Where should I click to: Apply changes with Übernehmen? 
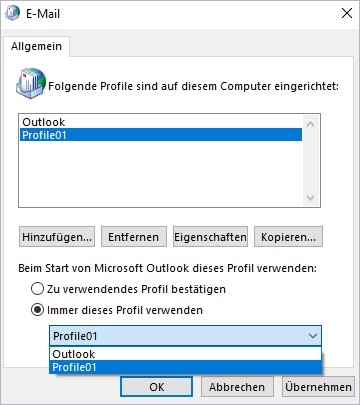coord(318,387)
